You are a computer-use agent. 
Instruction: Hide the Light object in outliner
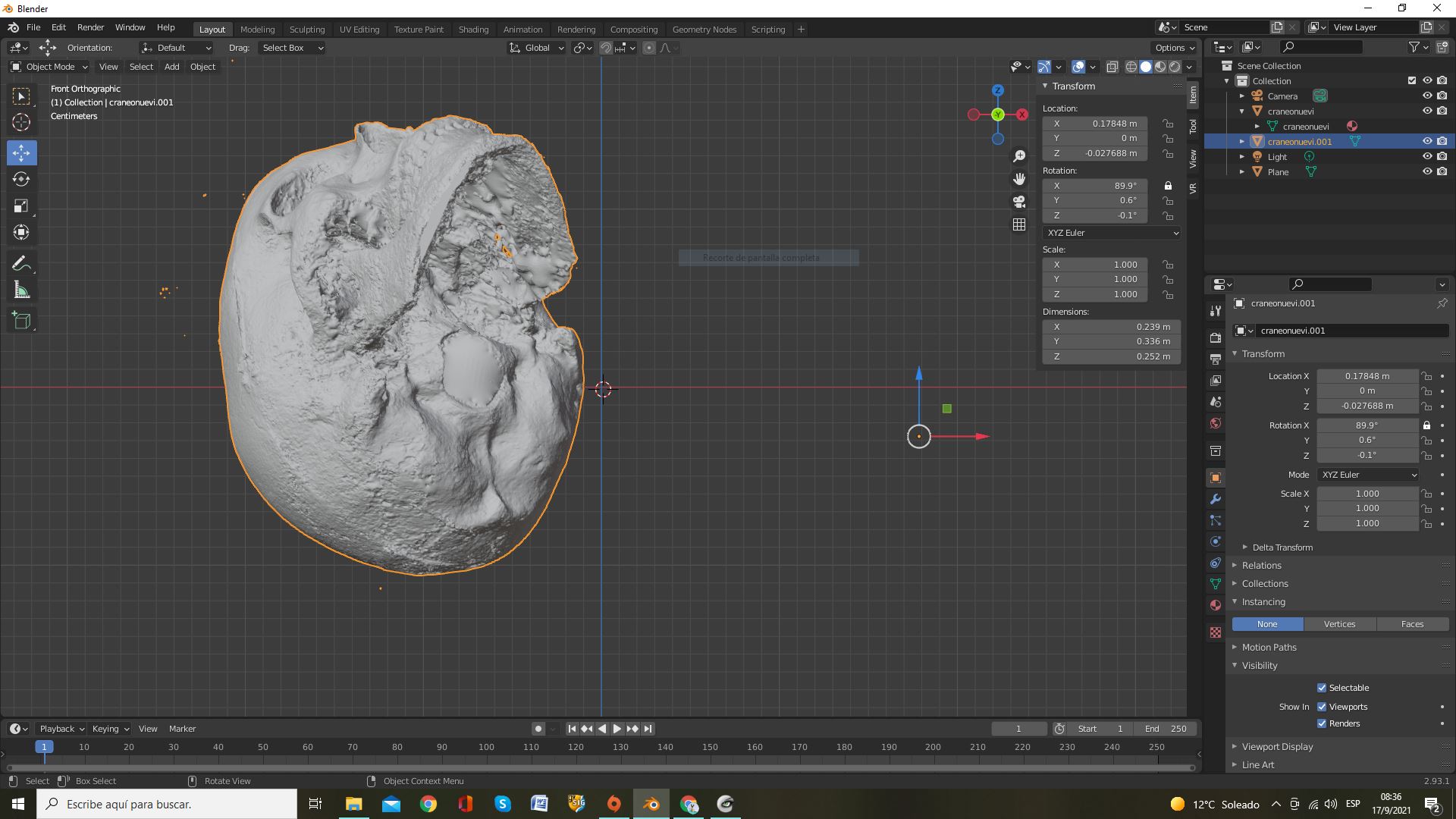click(1426, 157)
